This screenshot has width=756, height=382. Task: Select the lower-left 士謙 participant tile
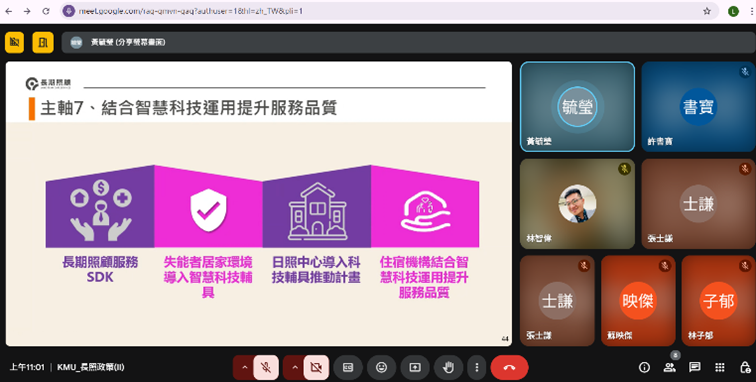(x=557, y=300)
